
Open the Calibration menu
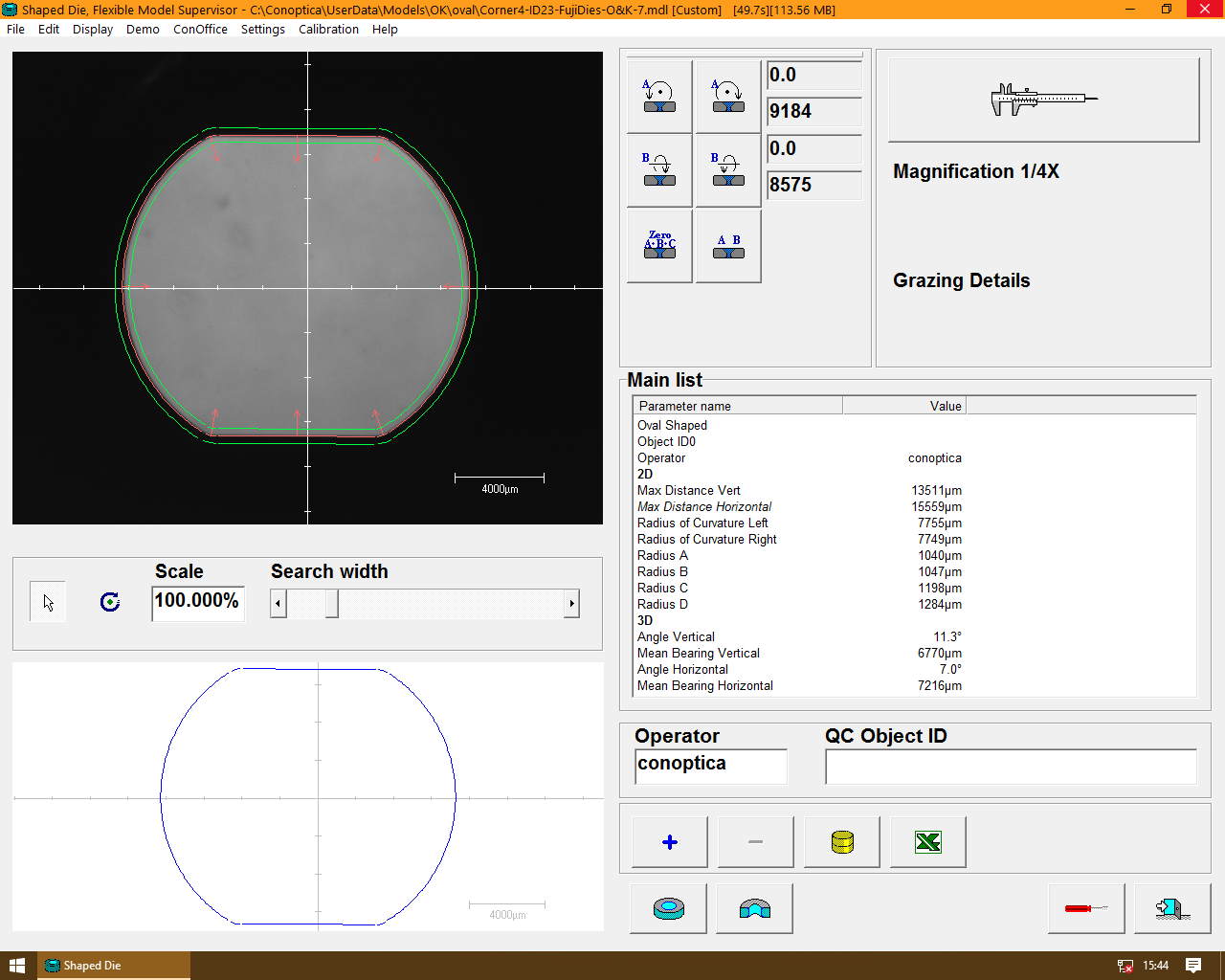pos(328,29)
